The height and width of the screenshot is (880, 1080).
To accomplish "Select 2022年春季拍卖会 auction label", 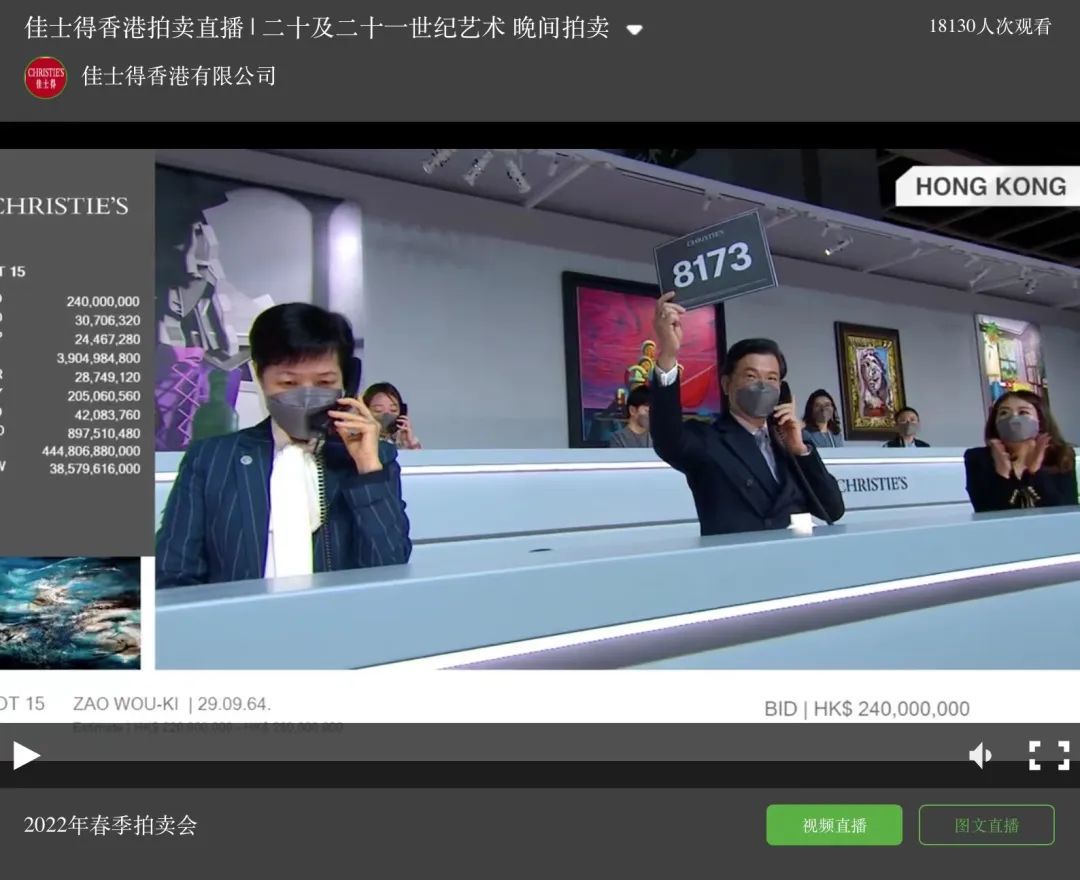I will click(110, 824).
